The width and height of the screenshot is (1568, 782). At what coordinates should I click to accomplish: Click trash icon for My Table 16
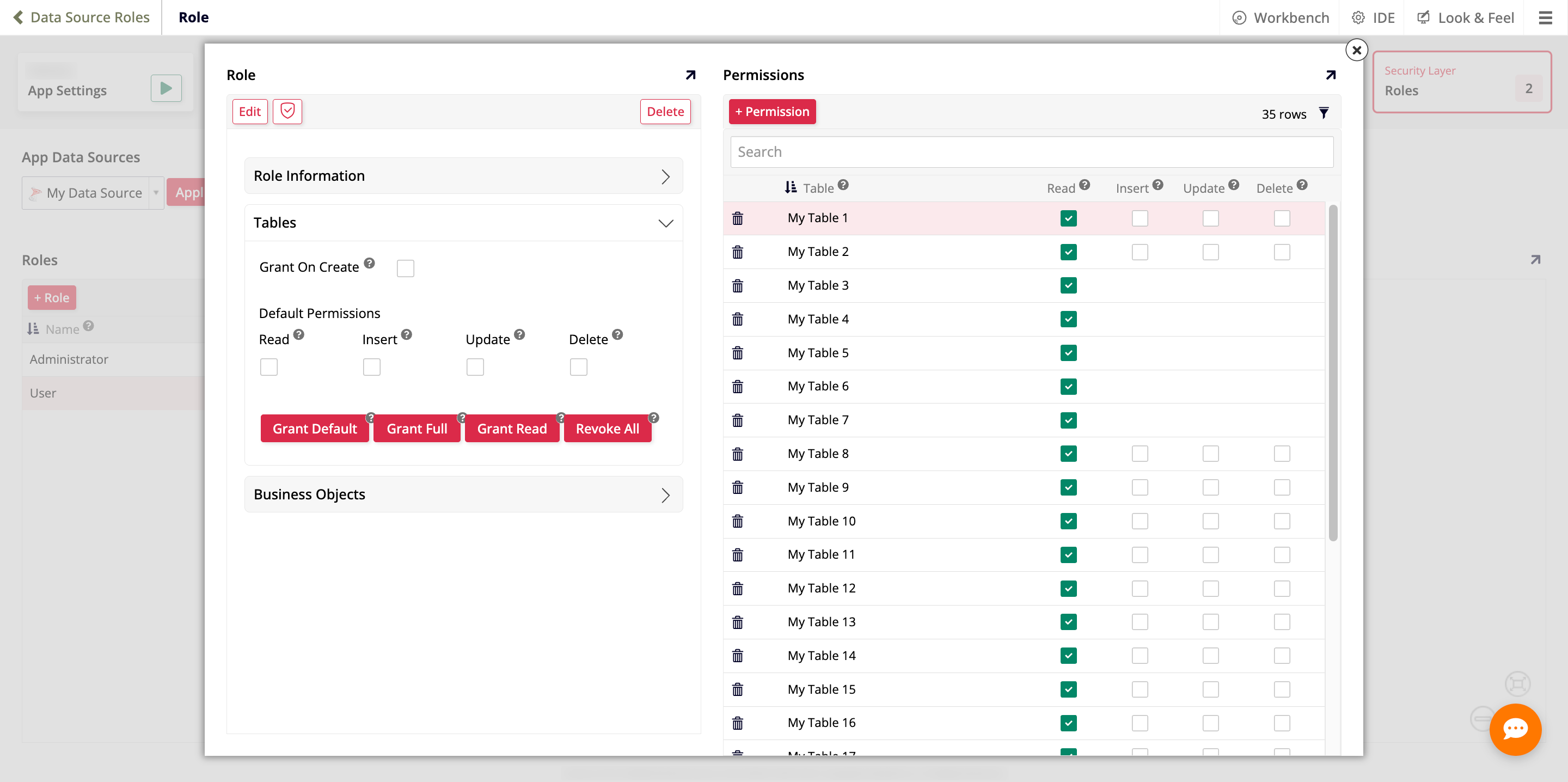point(738,723)
